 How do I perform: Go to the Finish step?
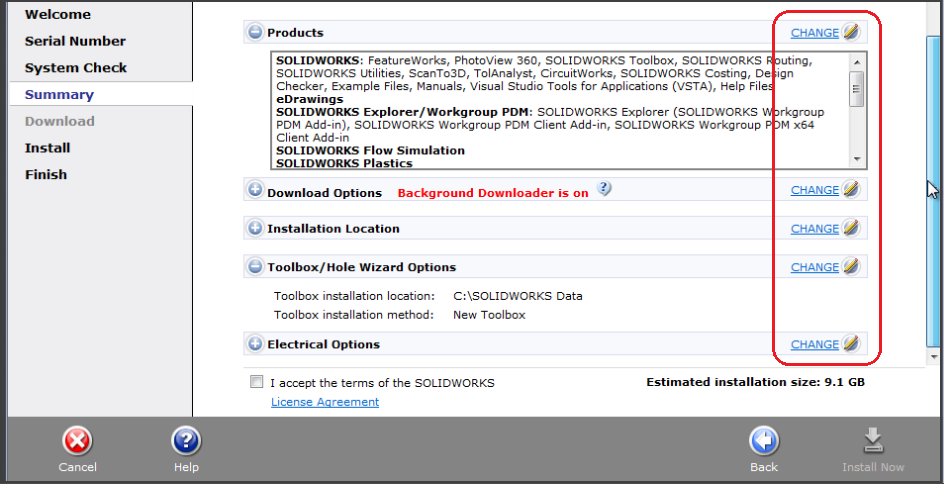[46, 175]
